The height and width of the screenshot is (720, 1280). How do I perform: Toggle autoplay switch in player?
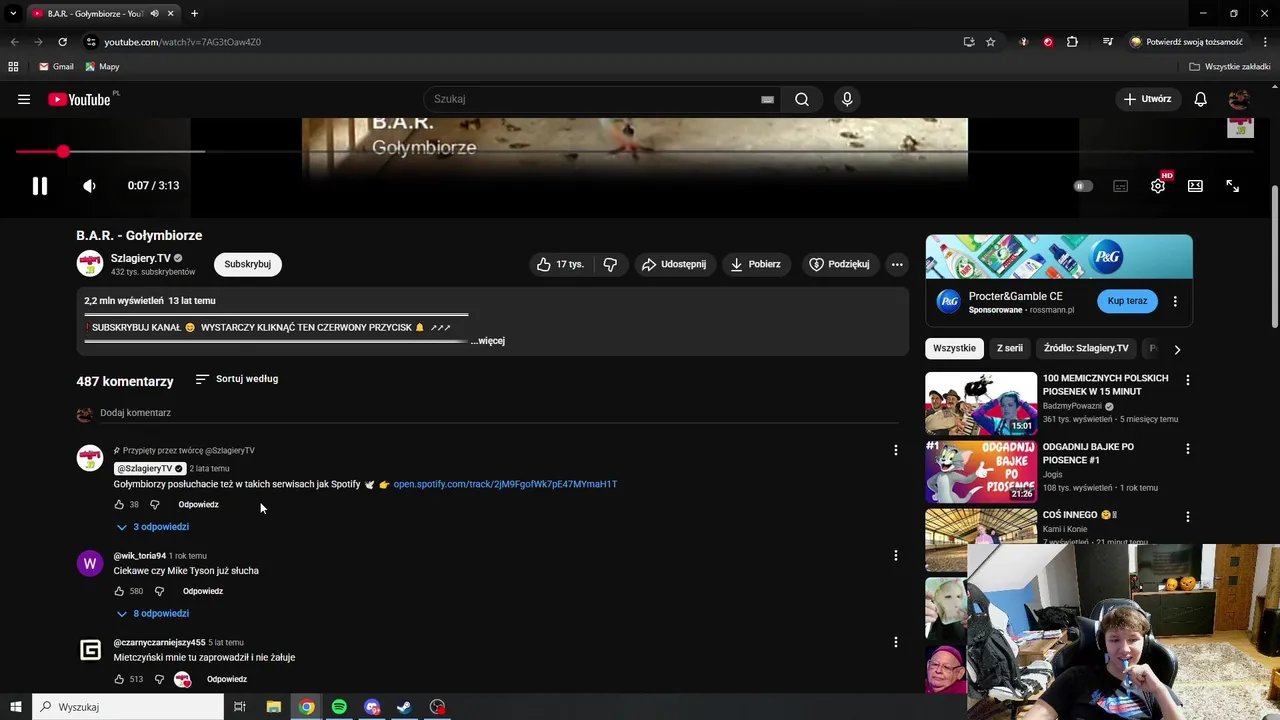coord(1083,186)
